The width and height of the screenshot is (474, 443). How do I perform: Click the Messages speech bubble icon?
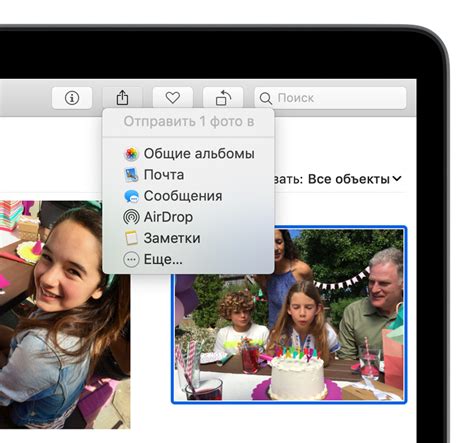click(x=131, y=196)
